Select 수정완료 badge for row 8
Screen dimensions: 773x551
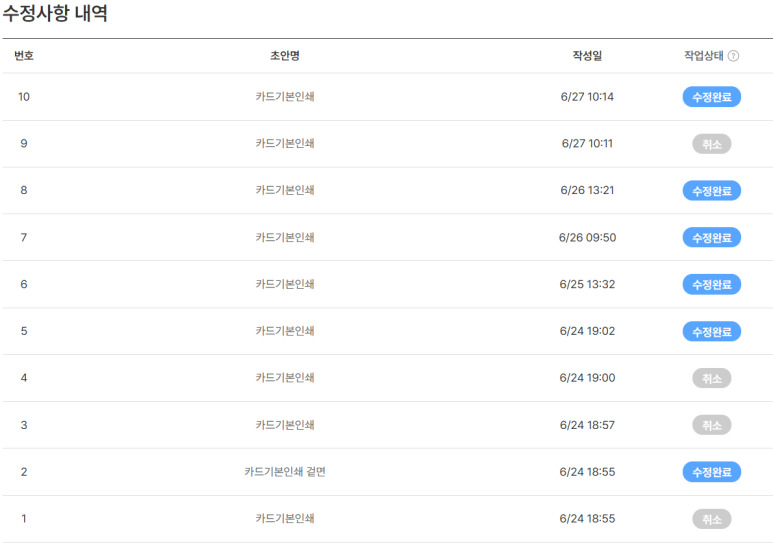click(x=711, y=191)
